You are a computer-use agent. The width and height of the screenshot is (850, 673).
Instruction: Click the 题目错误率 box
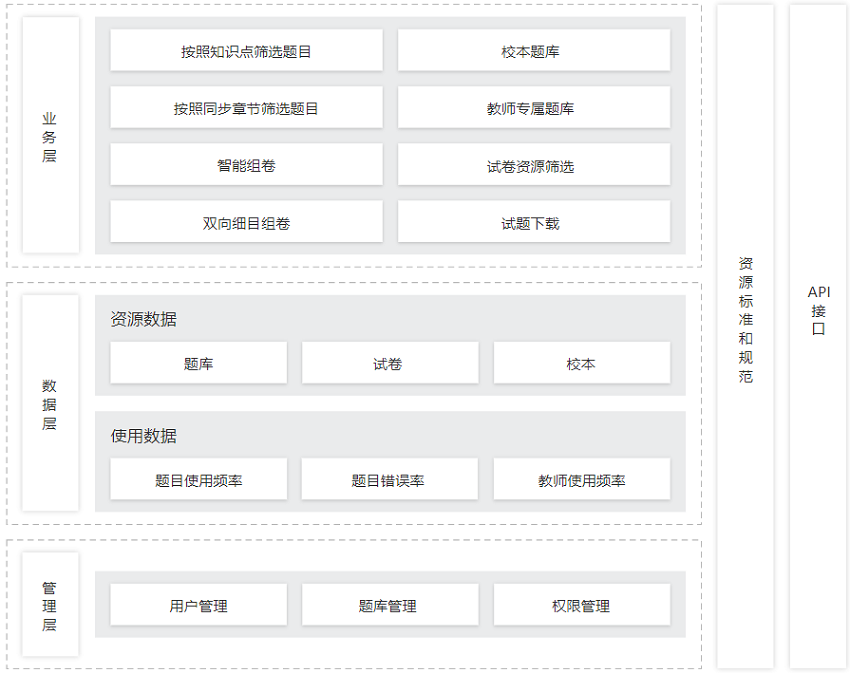click(x=390, y=479)
